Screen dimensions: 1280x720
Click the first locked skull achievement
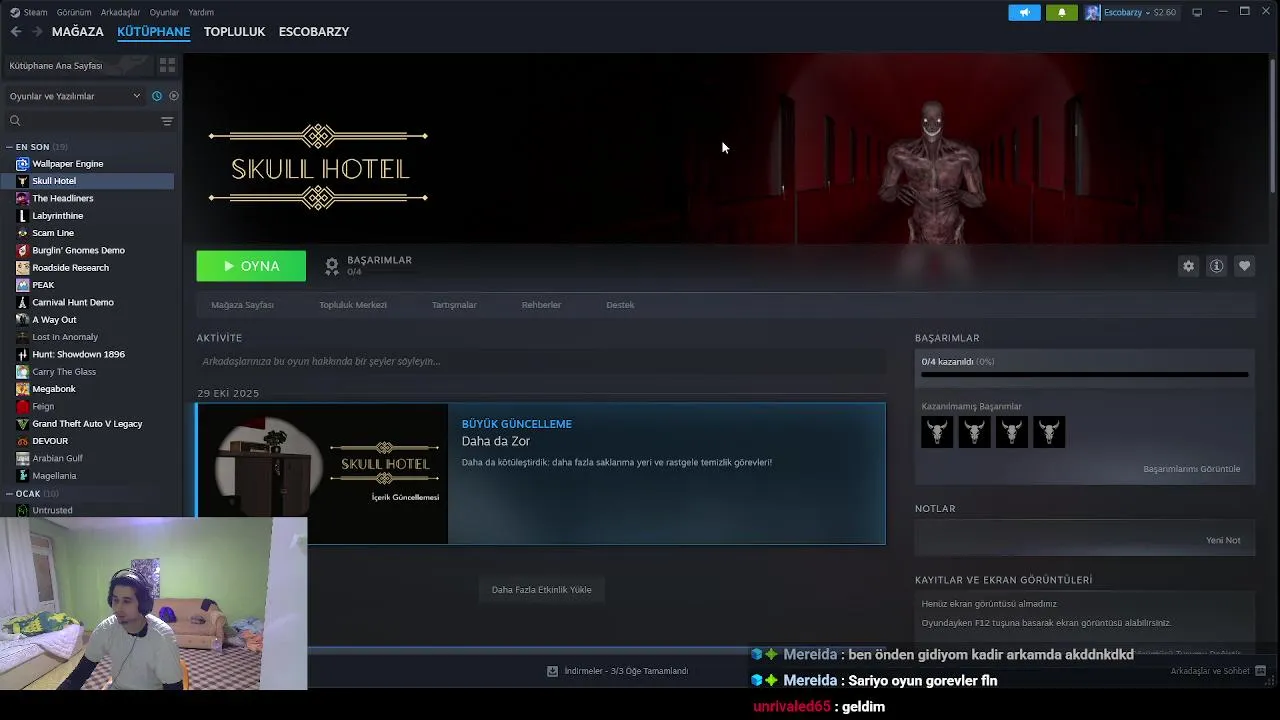coord(937,432)
